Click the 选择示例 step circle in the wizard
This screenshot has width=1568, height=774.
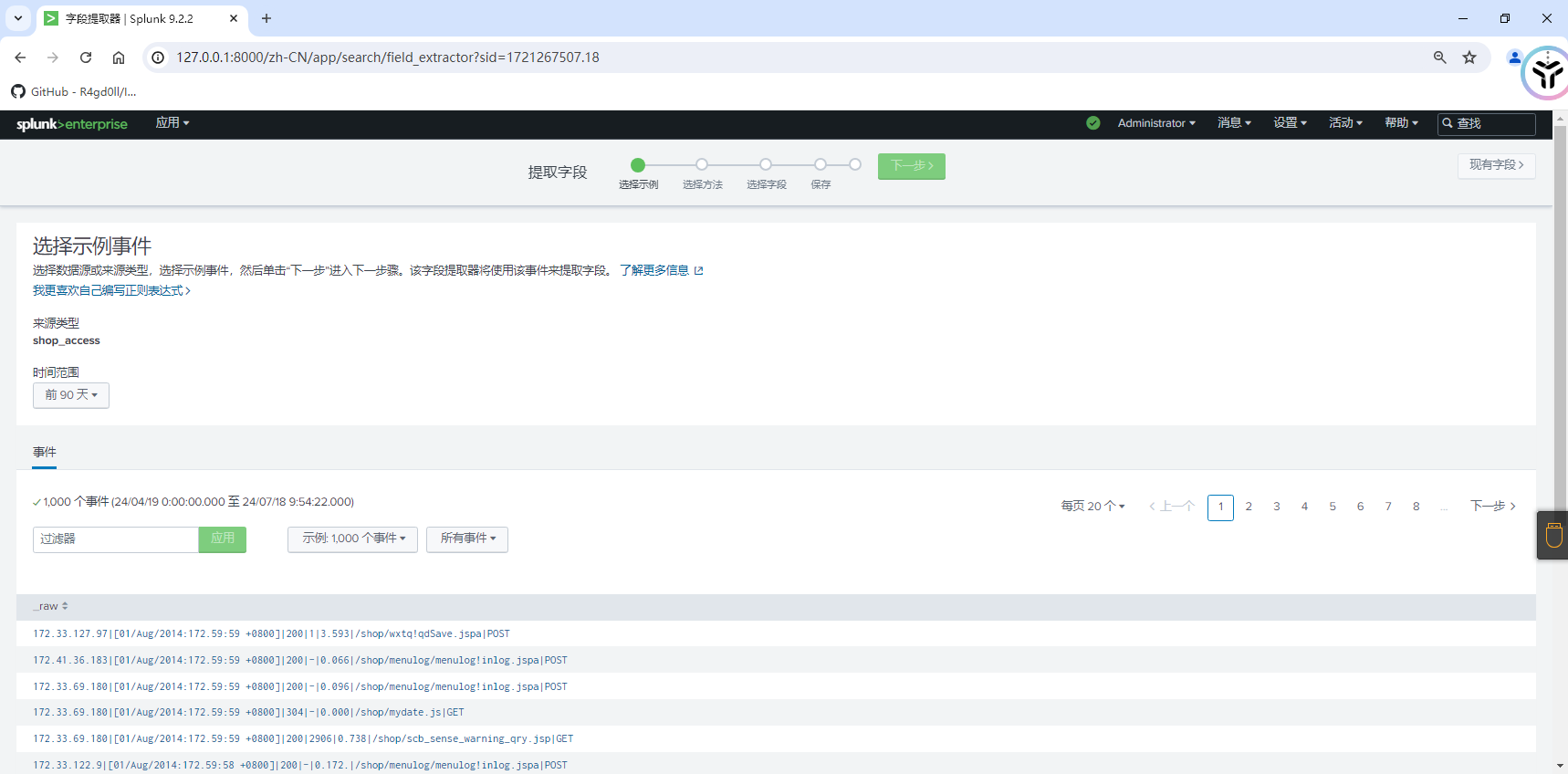[x=638, y=165]
